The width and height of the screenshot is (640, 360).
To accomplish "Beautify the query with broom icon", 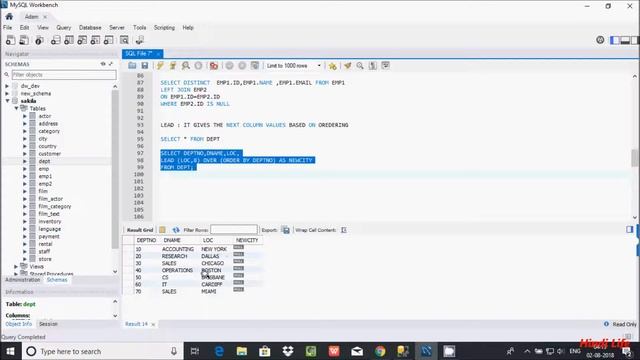I will coord(347,66).
